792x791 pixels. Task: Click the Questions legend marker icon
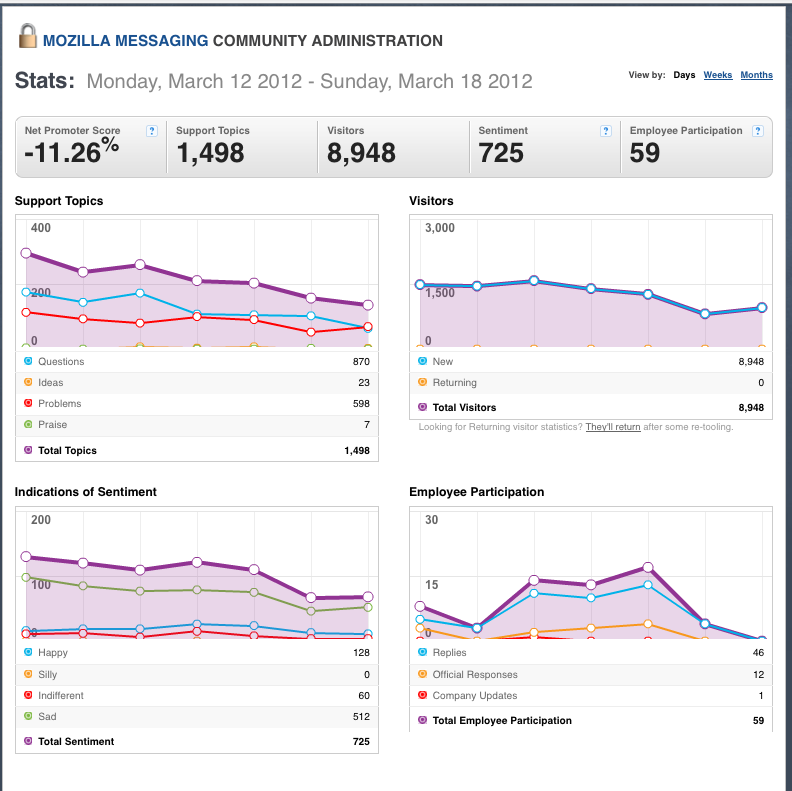point(28,361)
